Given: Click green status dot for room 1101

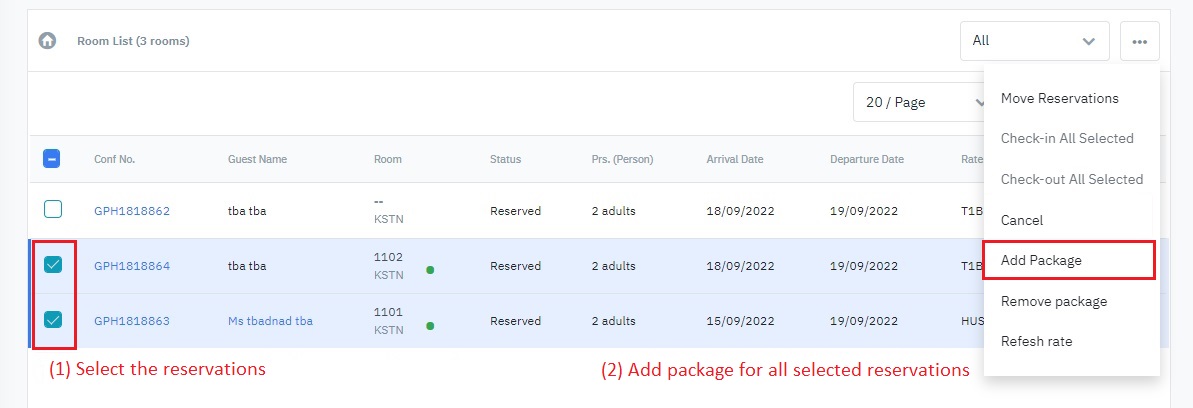Looking at the screenshot, I should [x=430, y=325].
